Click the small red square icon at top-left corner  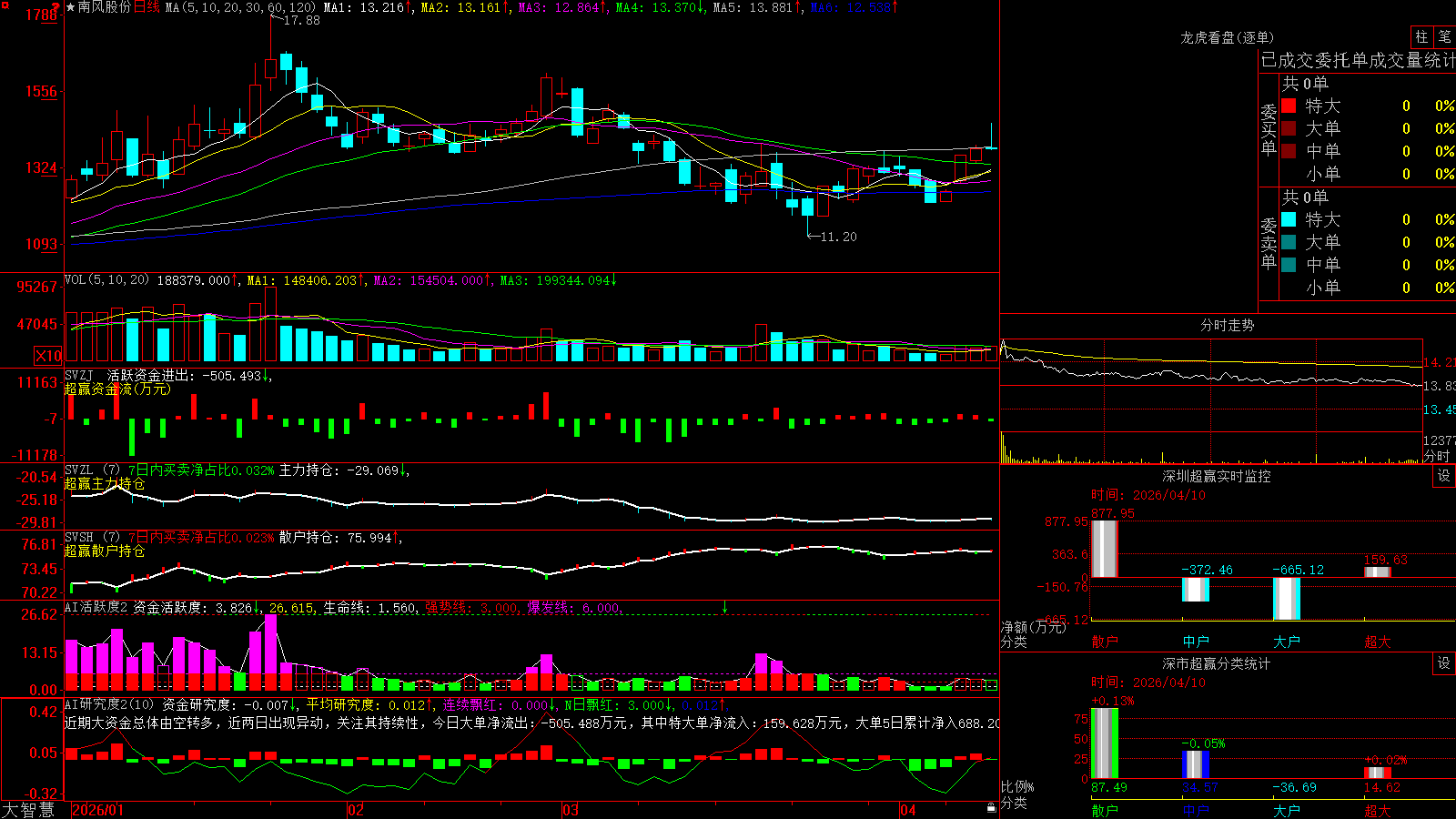point(4,4)
